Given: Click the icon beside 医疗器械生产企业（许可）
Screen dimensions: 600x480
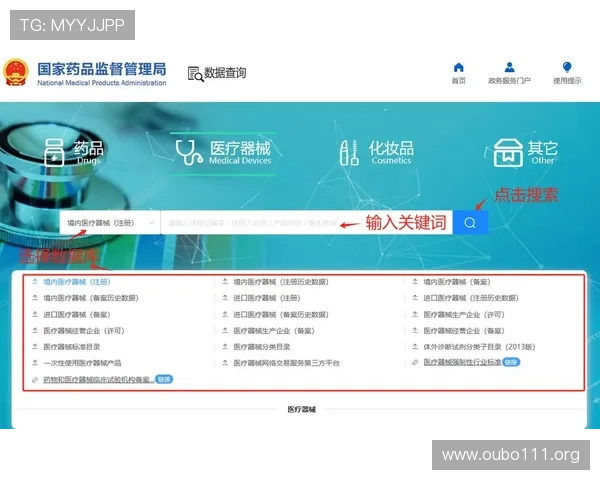Looking at the screenshot, I should tap(415, 314).
